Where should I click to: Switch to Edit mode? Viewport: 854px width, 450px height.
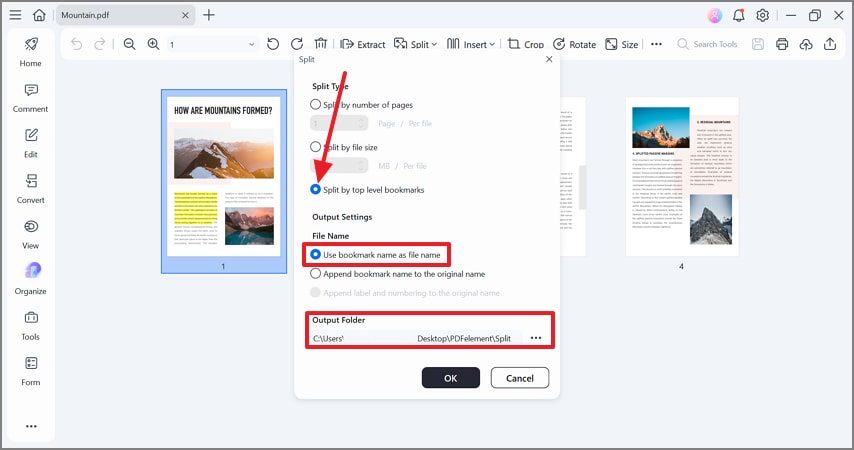pos(30,143)
